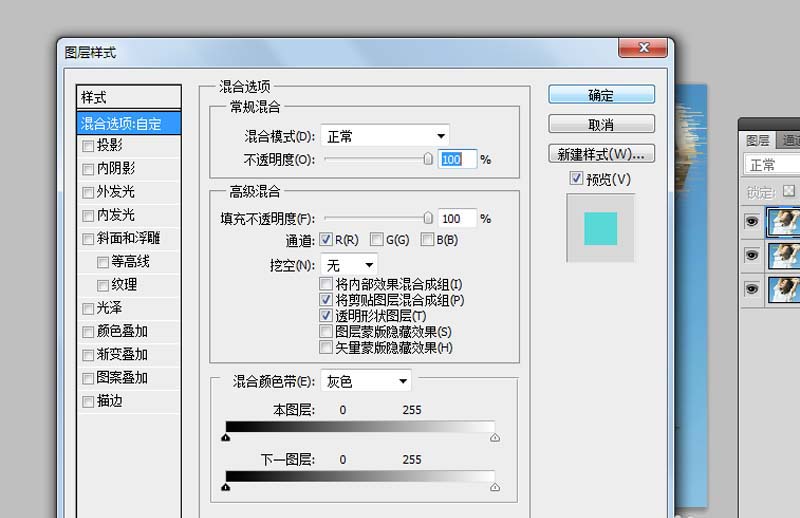Open the 混合模式 dropdown
800x518 pixels.
click(385, 136)
